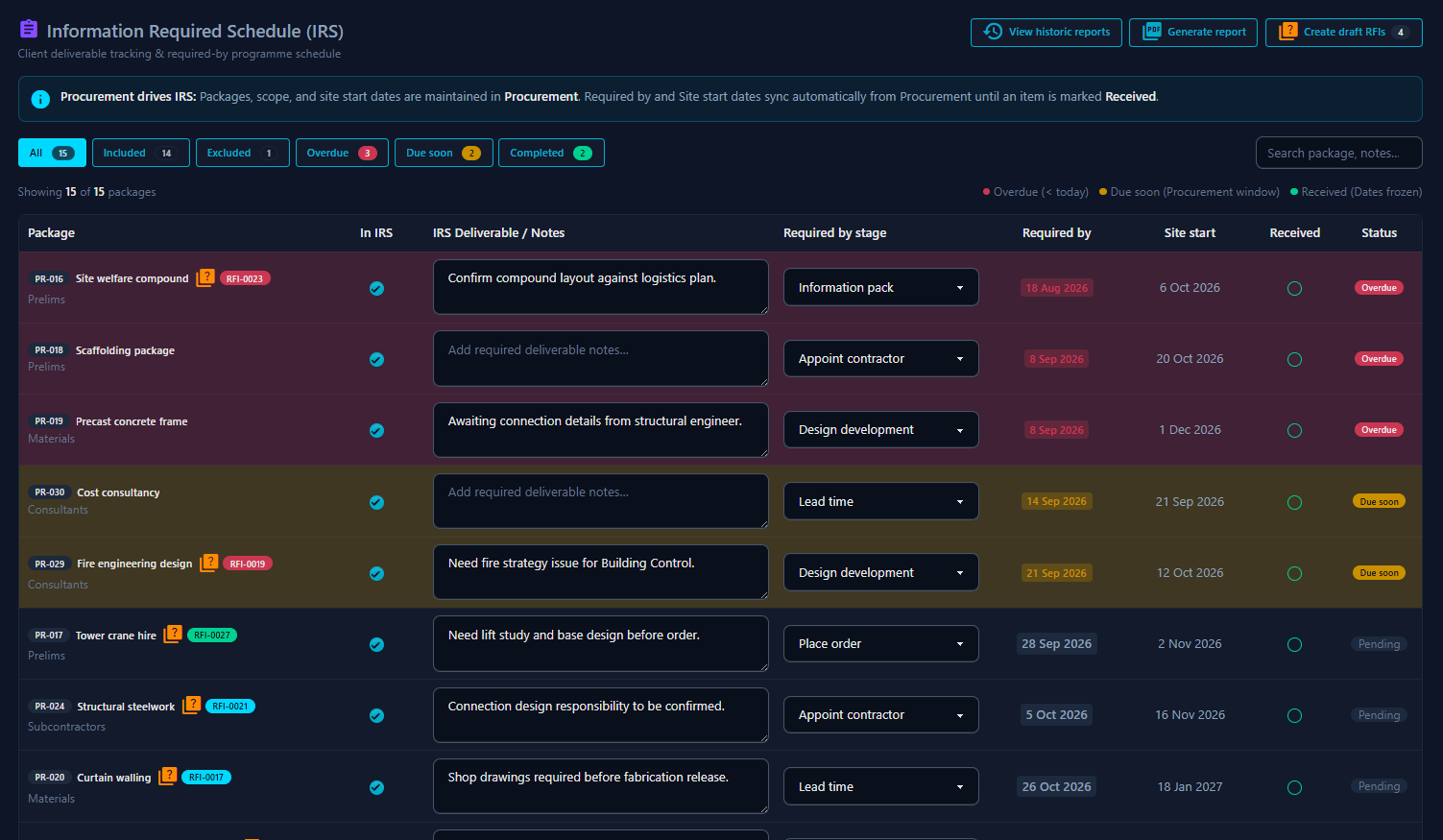
Task: Select the All filter tab
Action: (52, 153)
